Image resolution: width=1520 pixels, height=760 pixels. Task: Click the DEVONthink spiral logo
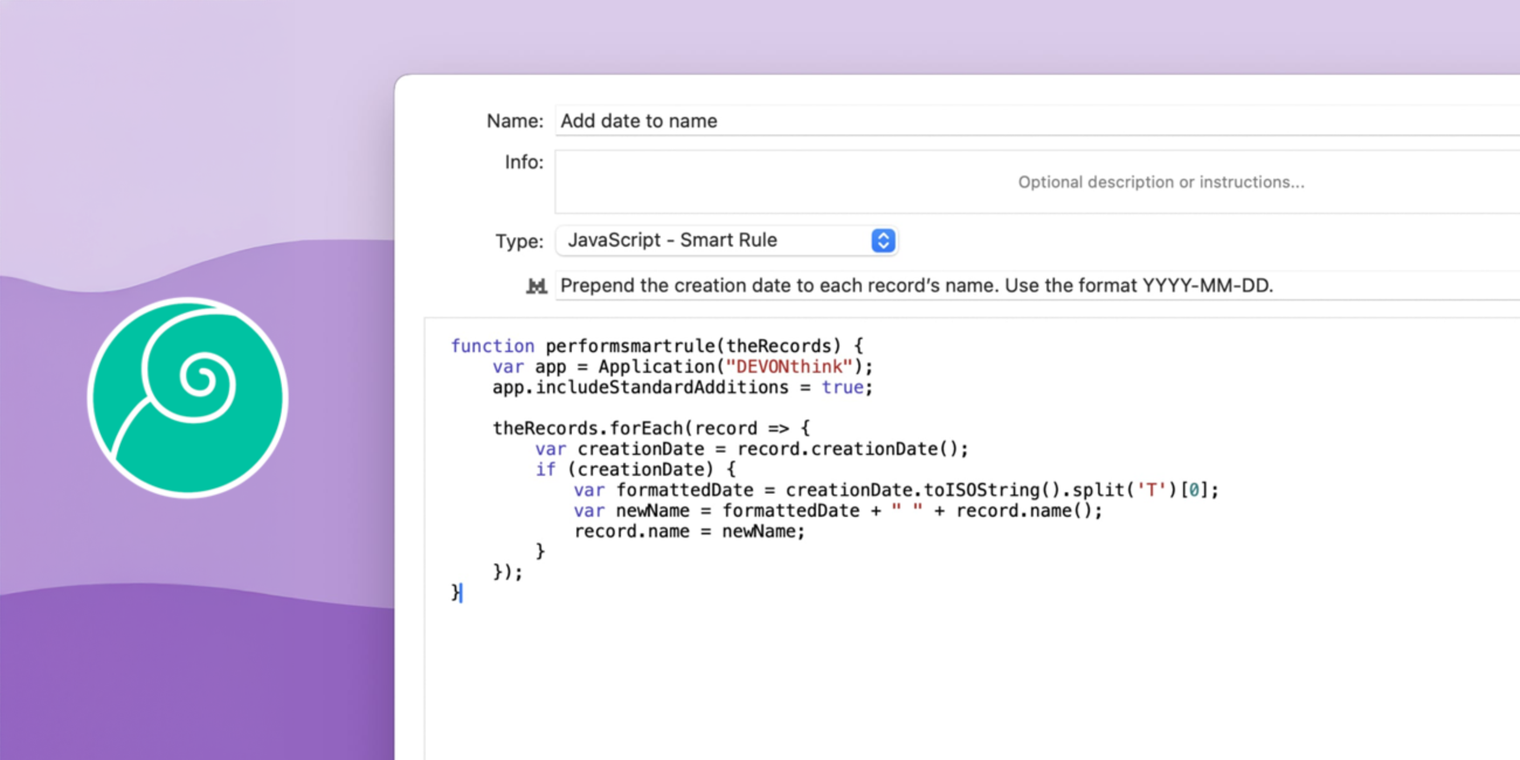coord(188,397)
